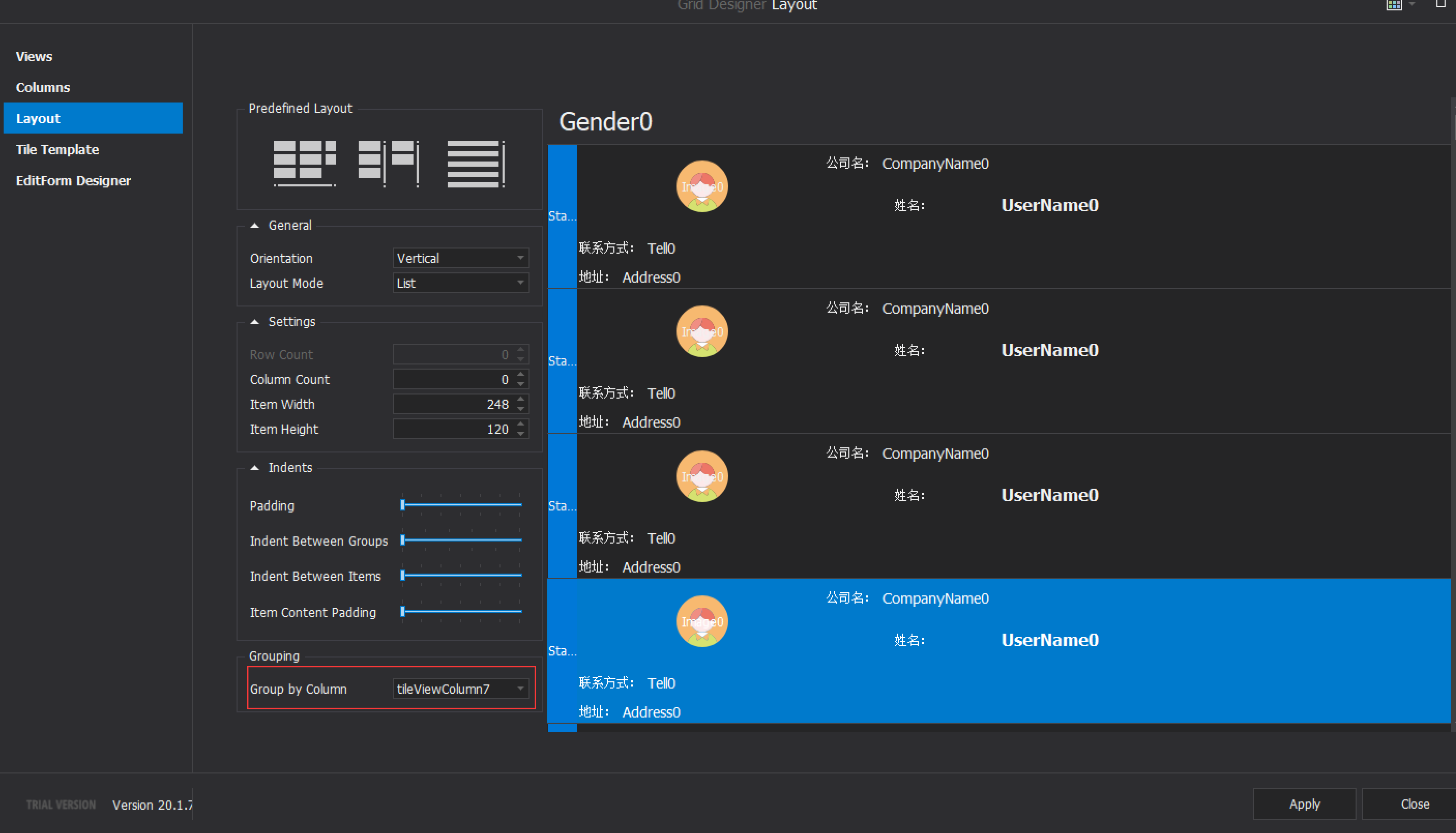
Task: Collapse the General section
Action: coord(255,225)
